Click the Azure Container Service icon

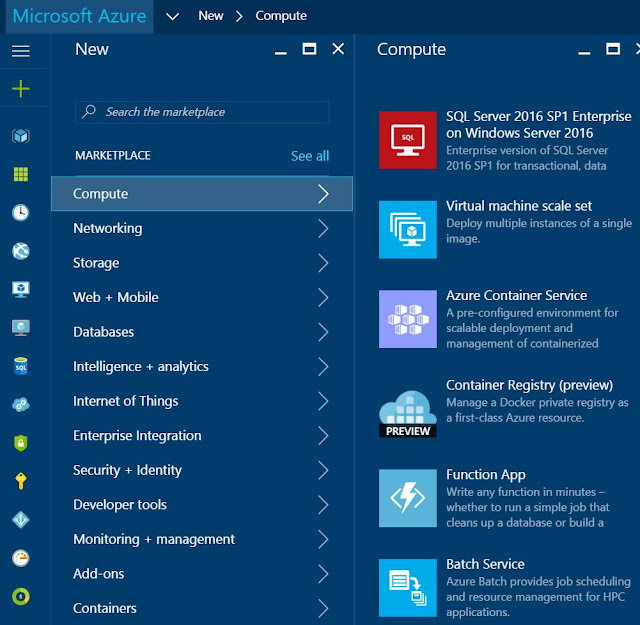coord(408,319)
